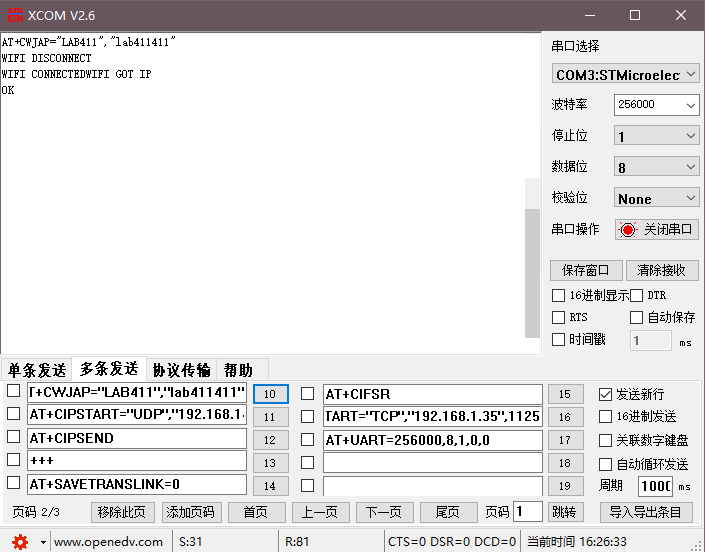Switch to the 单条发送 tab

[x=37, y=370]
